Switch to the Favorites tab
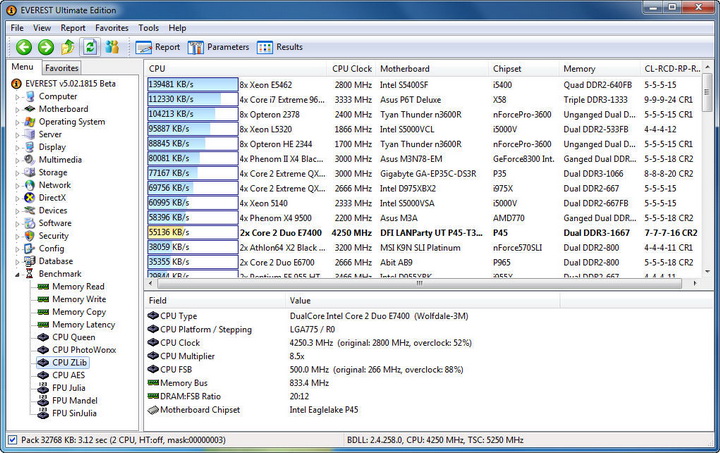This screenshot has height=453, width=720. pos(62,68)
